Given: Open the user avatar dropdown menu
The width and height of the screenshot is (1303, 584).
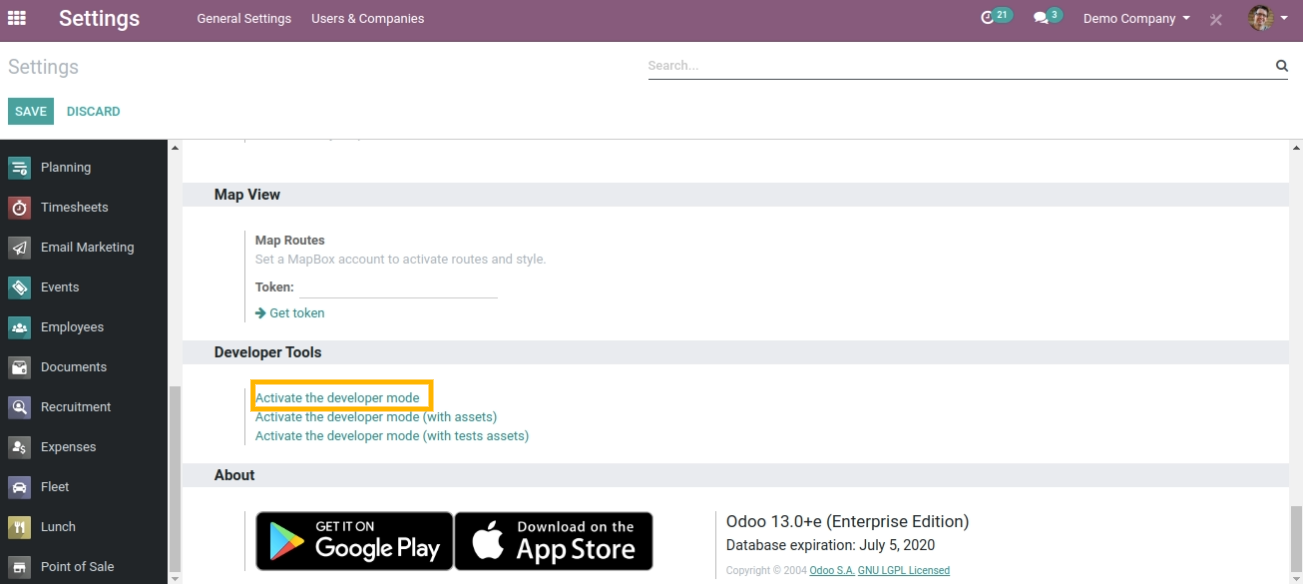Looking at the screenshot, I should (x=1267, y=18).
